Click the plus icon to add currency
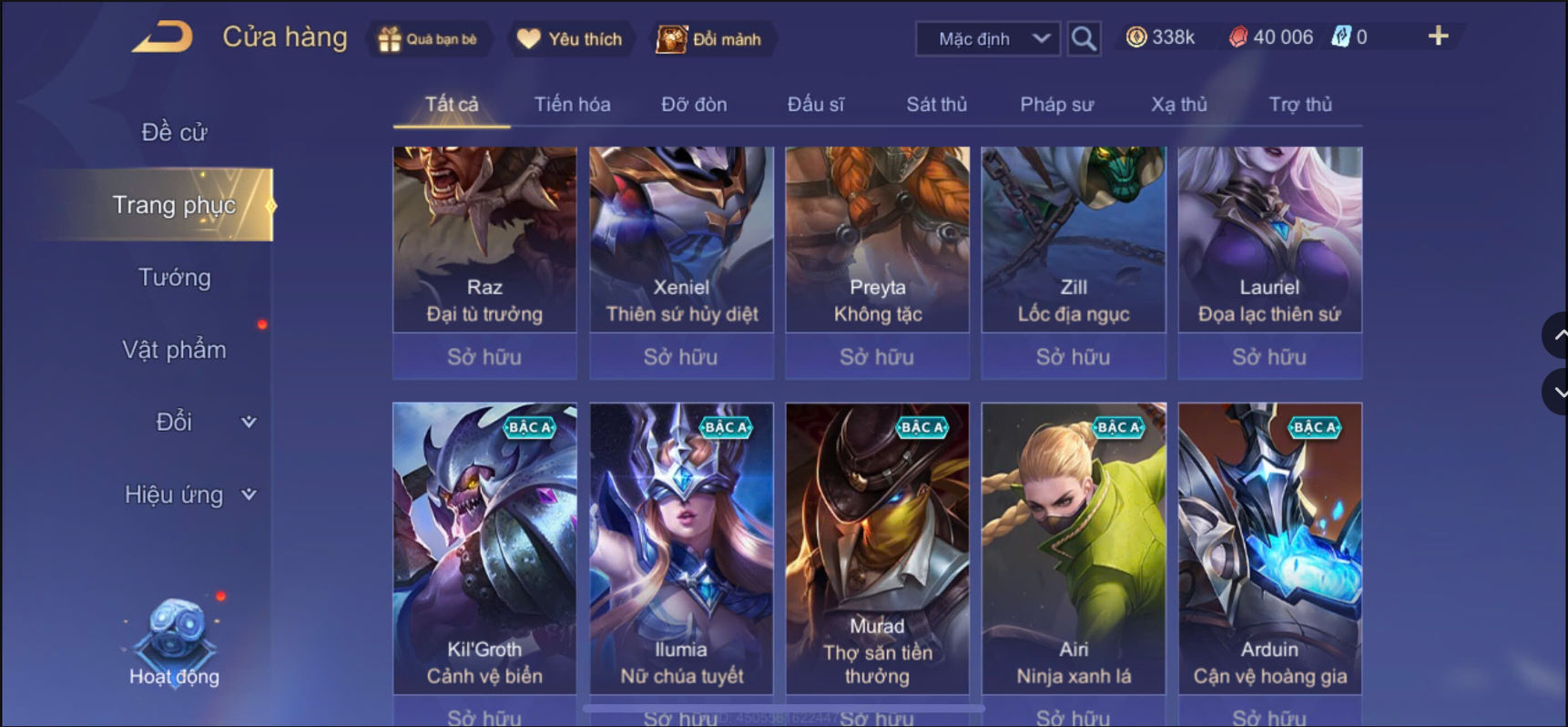 [1438, 36]
